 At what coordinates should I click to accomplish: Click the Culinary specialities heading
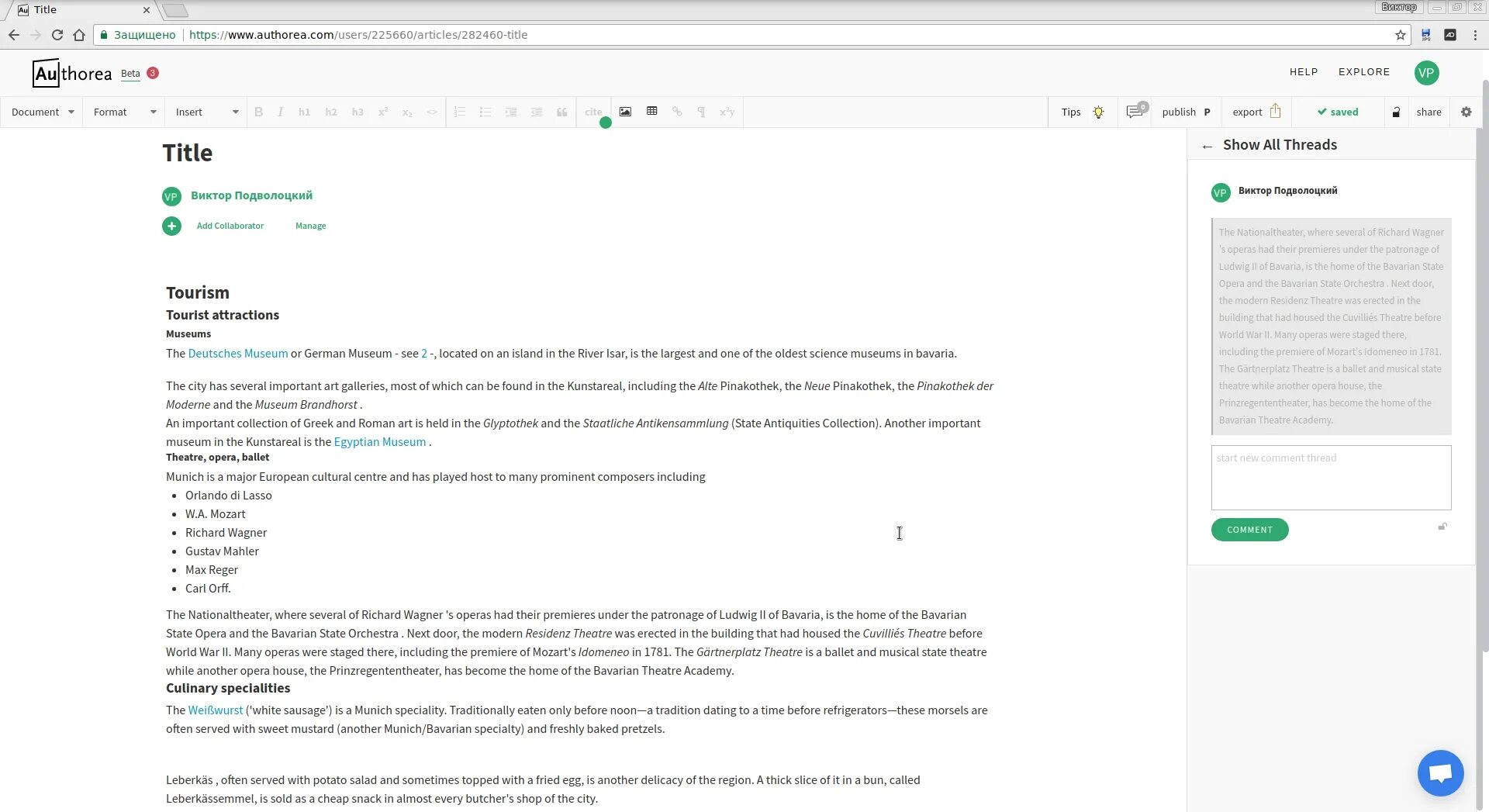tap(228, 688)
